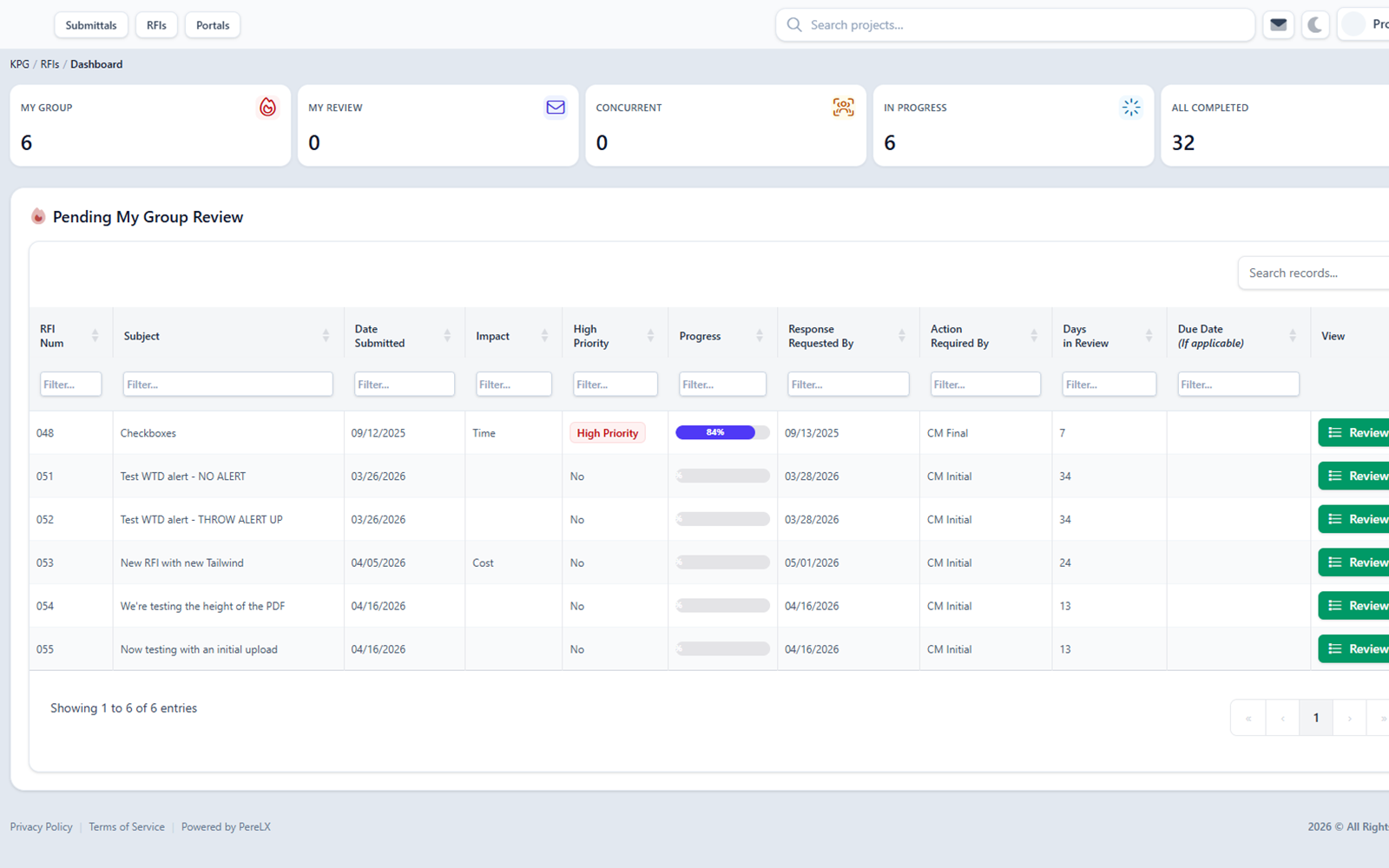Review RFI 052 THROW ALERT UP
The image size is (1389, 868).
click(1353, 519)
